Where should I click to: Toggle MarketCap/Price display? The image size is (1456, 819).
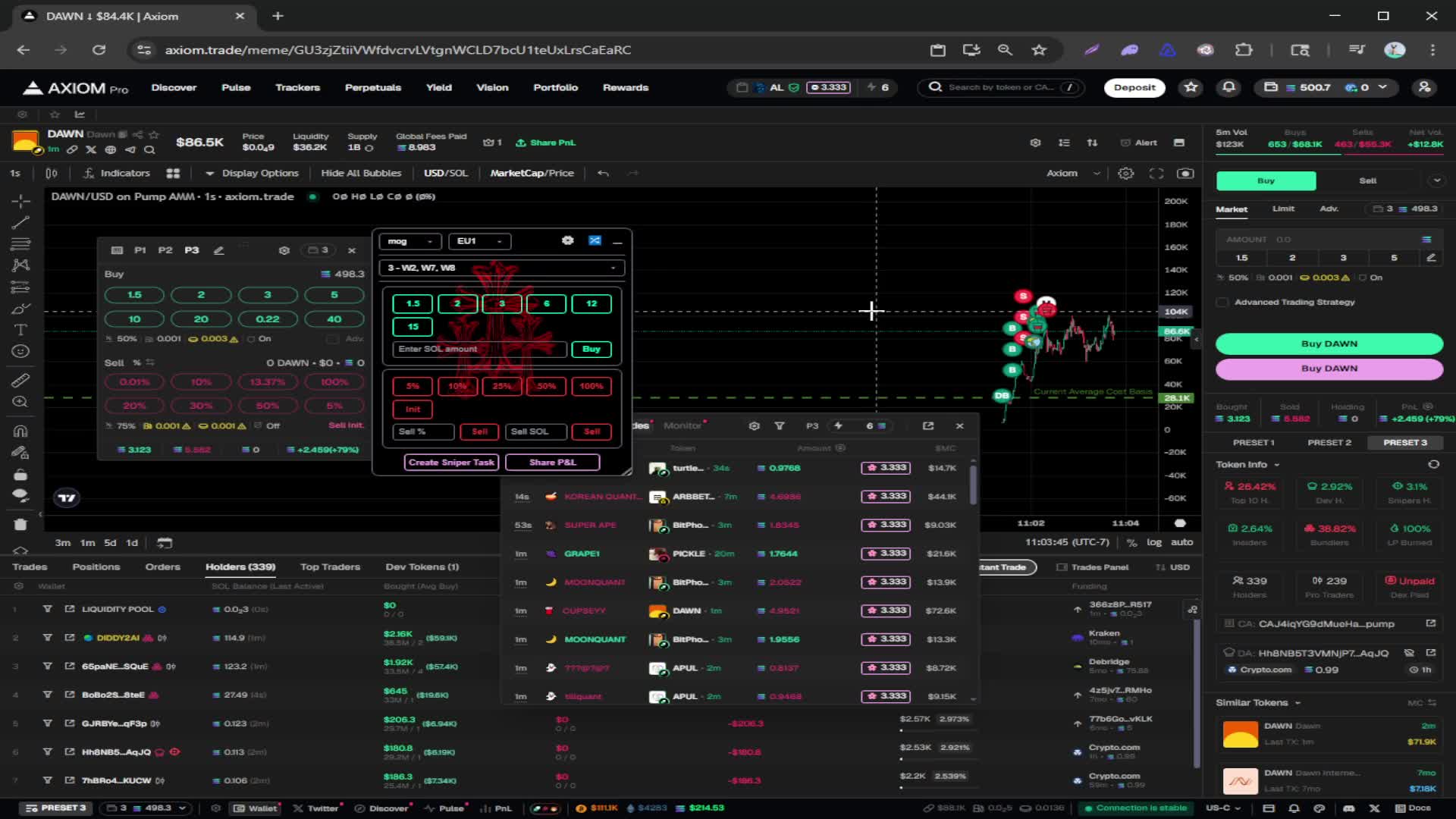(x=532, y=173)
